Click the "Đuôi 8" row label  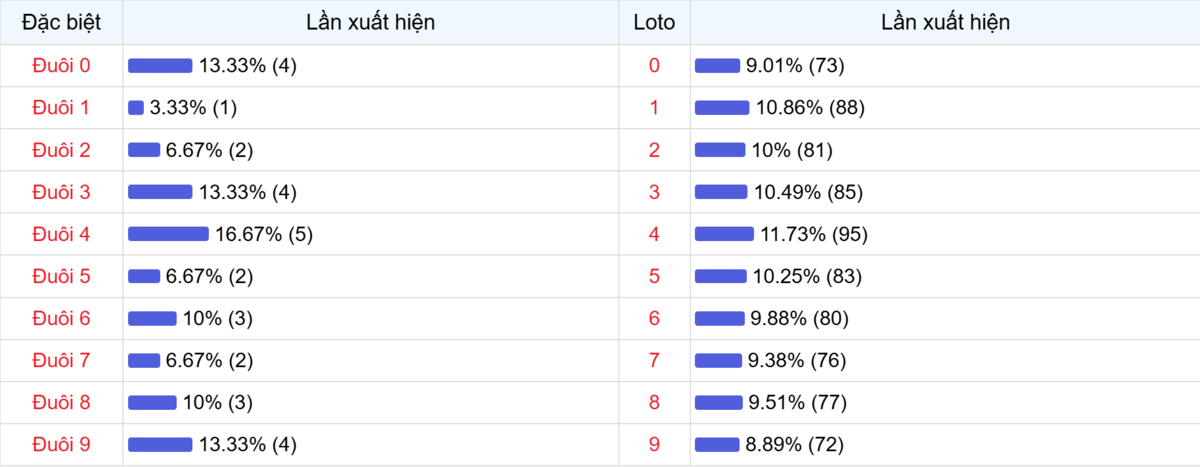click(x=61, y=402)
